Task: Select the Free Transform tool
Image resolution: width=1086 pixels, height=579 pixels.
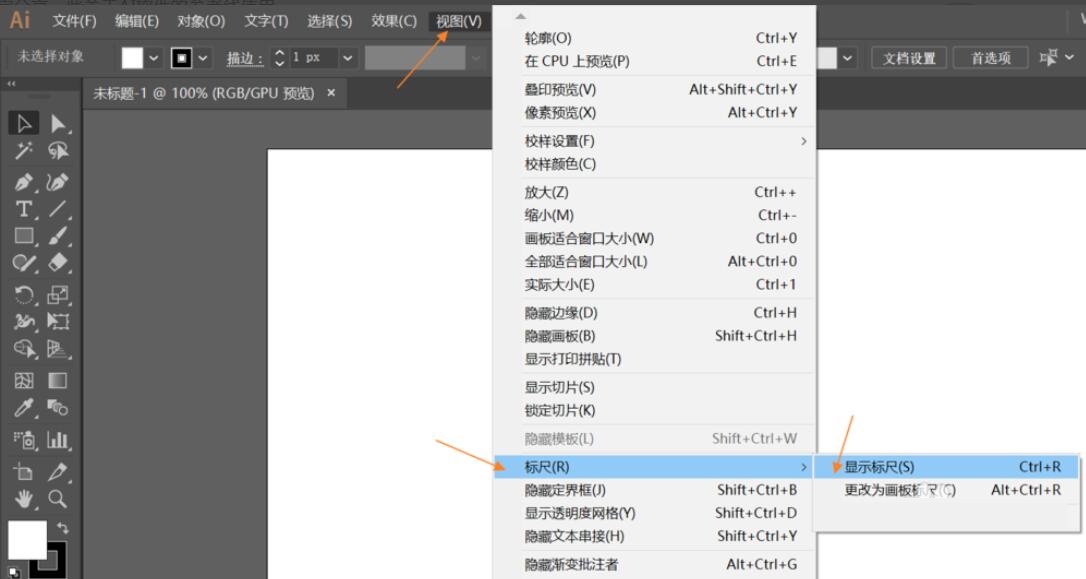Action: pyautogui.click(x=58, y=321)
